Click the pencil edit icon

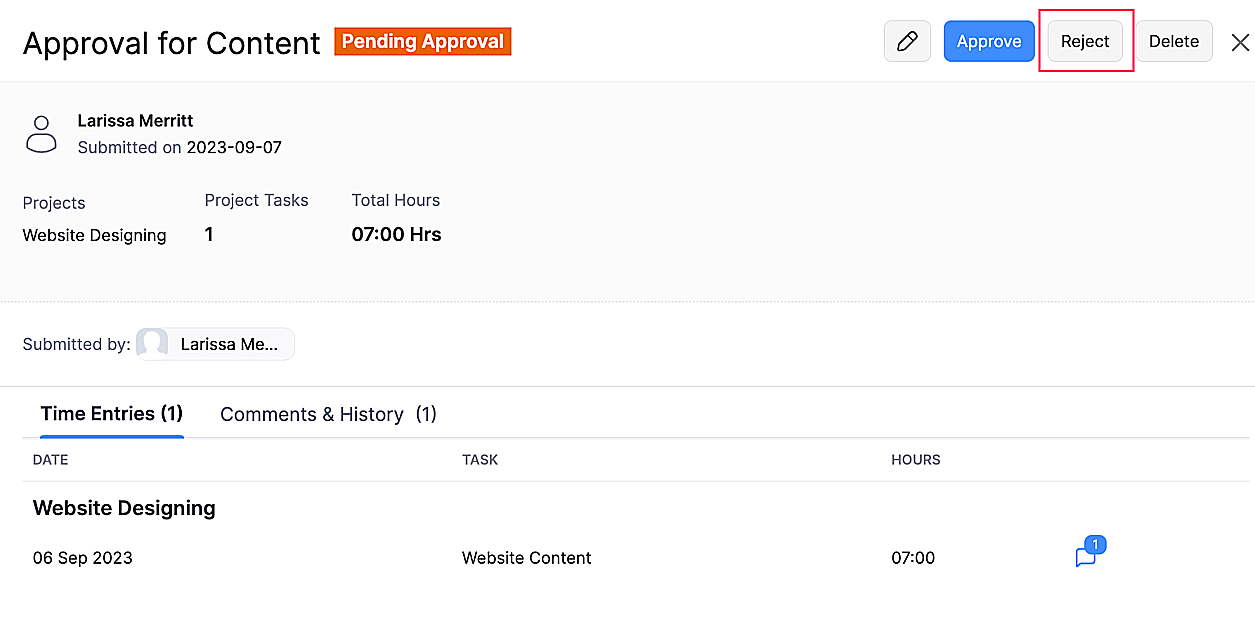(907, 41)
